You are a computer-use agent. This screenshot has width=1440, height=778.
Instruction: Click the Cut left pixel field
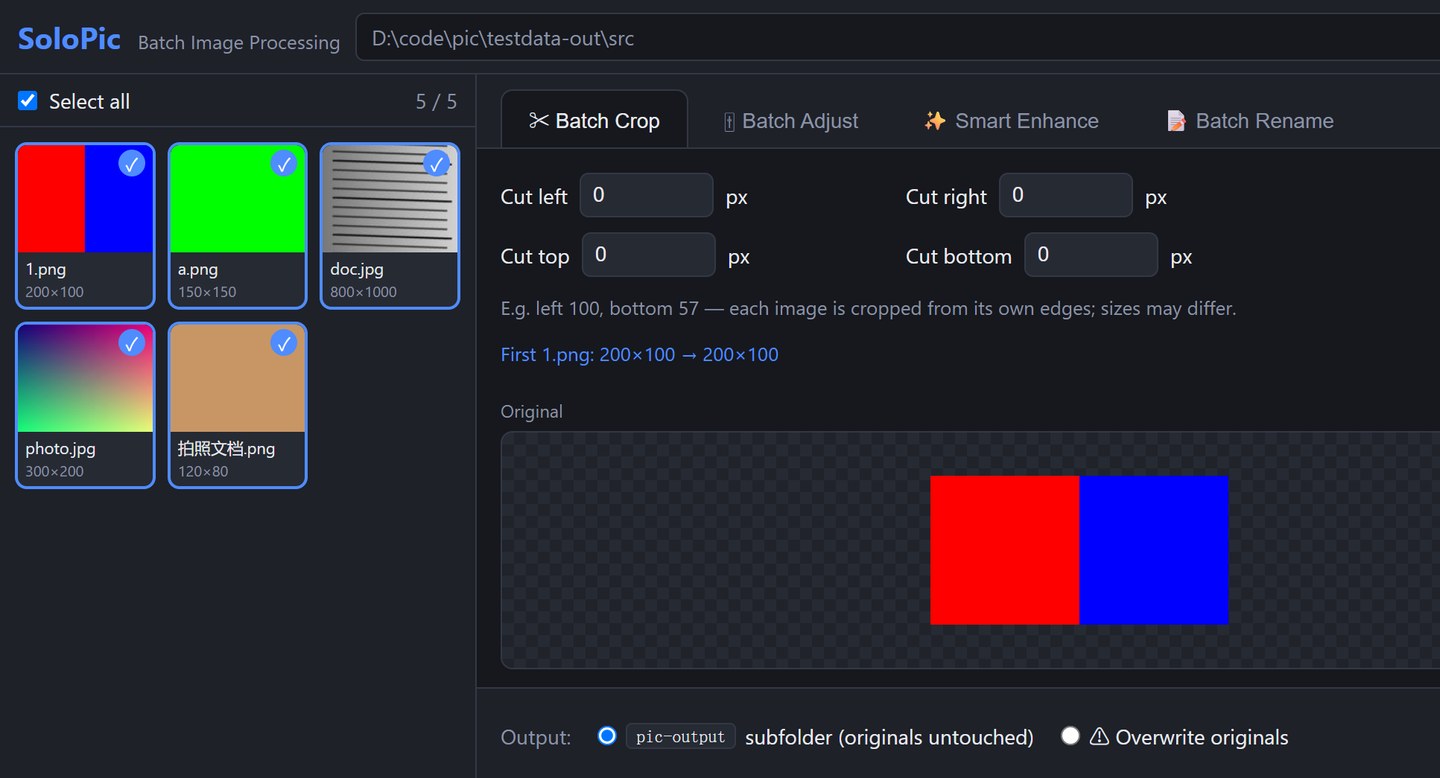point(646,195)
